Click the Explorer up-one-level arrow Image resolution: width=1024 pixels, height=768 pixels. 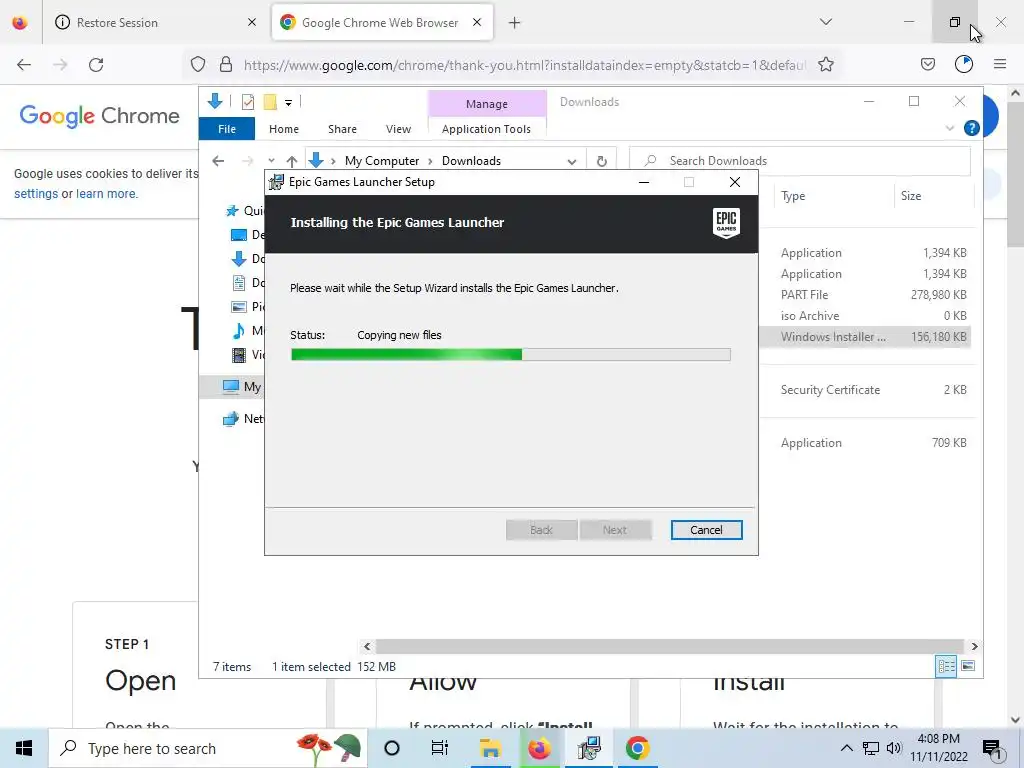292,161
